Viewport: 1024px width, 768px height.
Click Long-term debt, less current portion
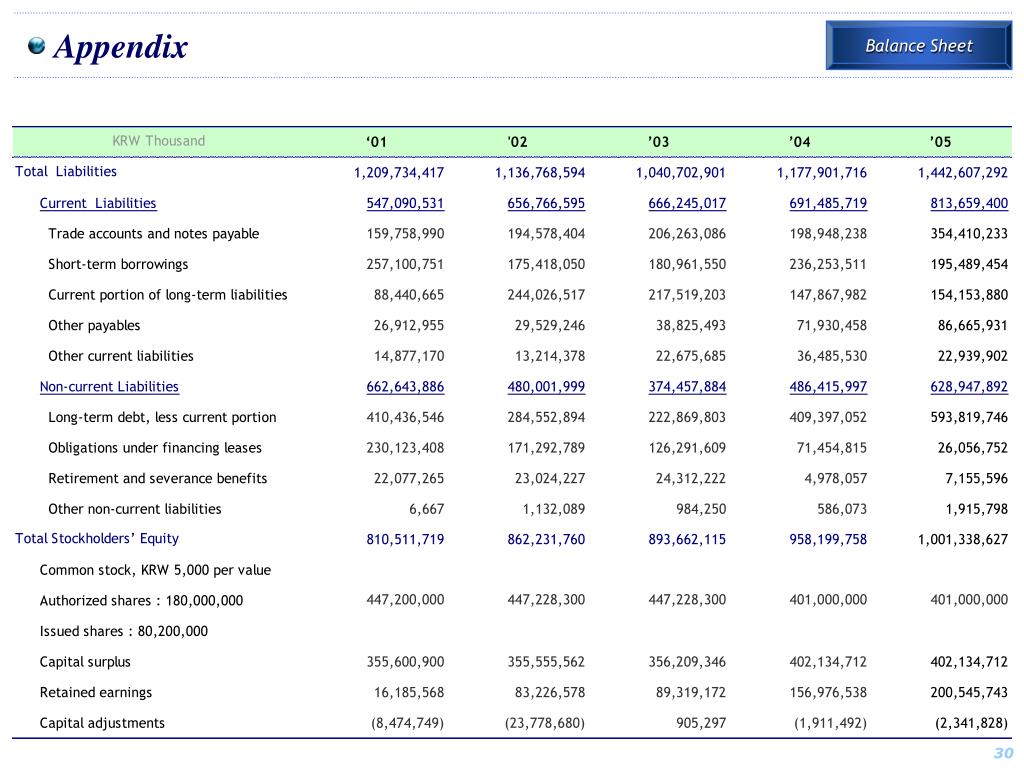tap(162, 417)
